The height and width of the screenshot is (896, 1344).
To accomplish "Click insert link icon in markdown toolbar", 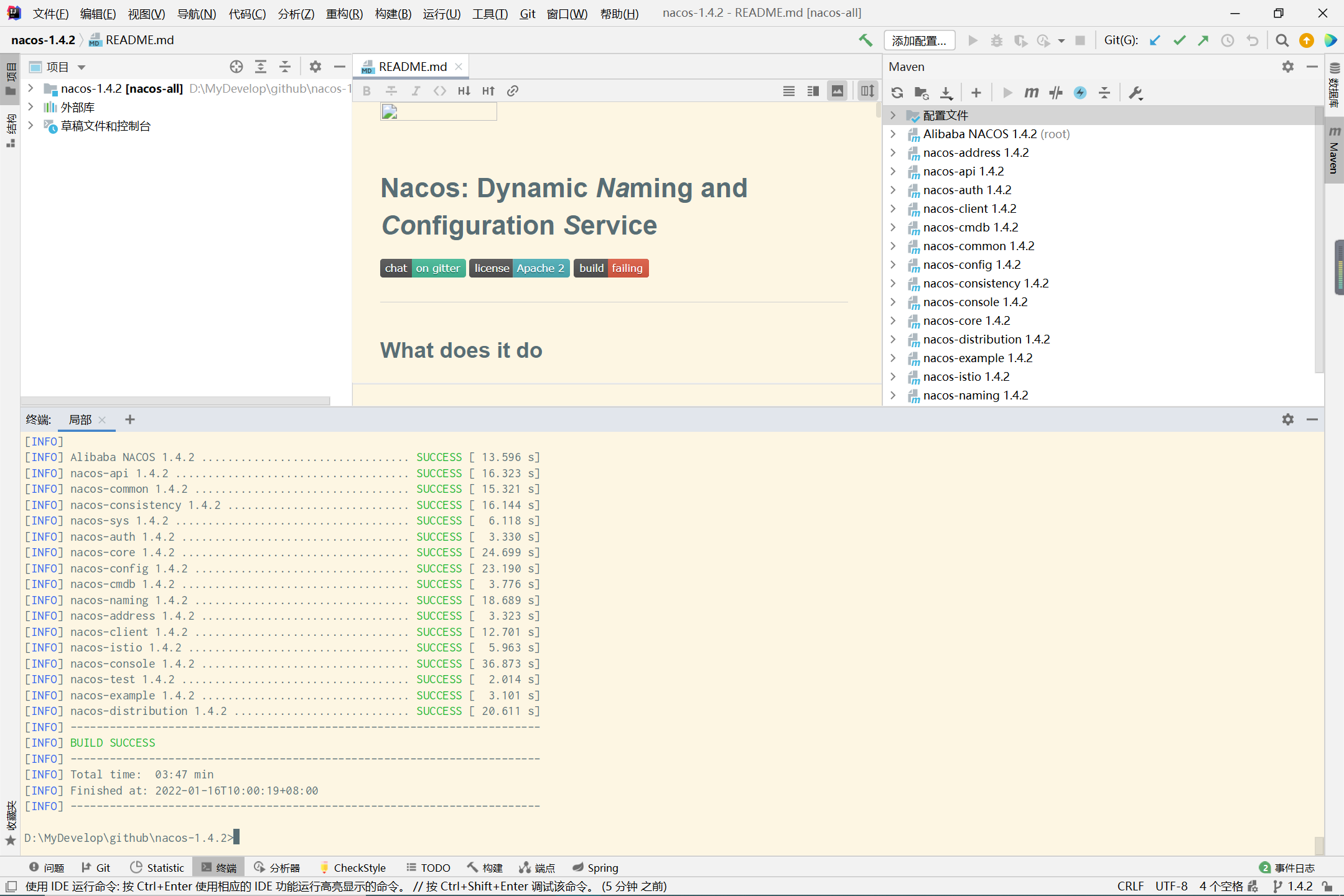I will point(513,91).
